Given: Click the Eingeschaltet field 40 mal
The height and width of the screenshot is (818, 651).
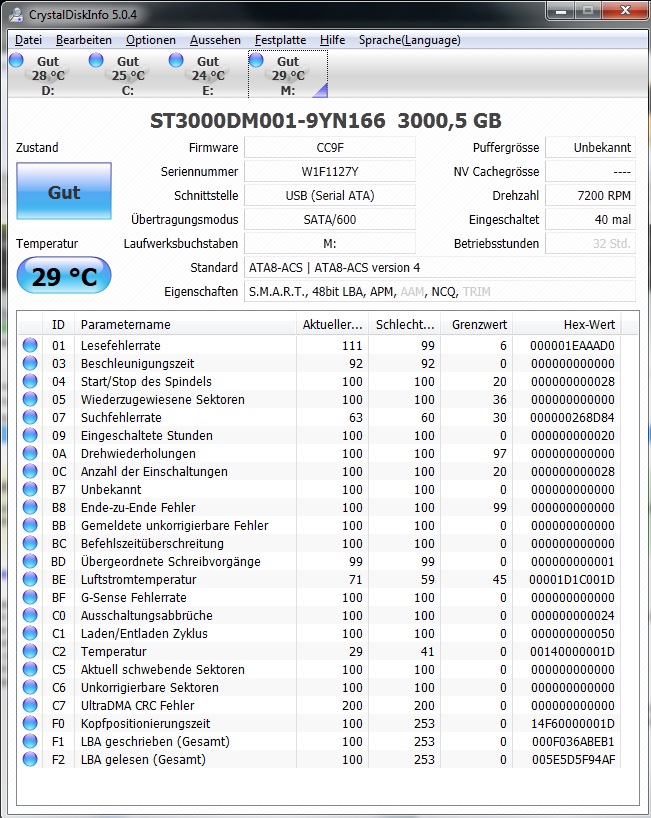Looking at the screenshot, I should [590, 220].
